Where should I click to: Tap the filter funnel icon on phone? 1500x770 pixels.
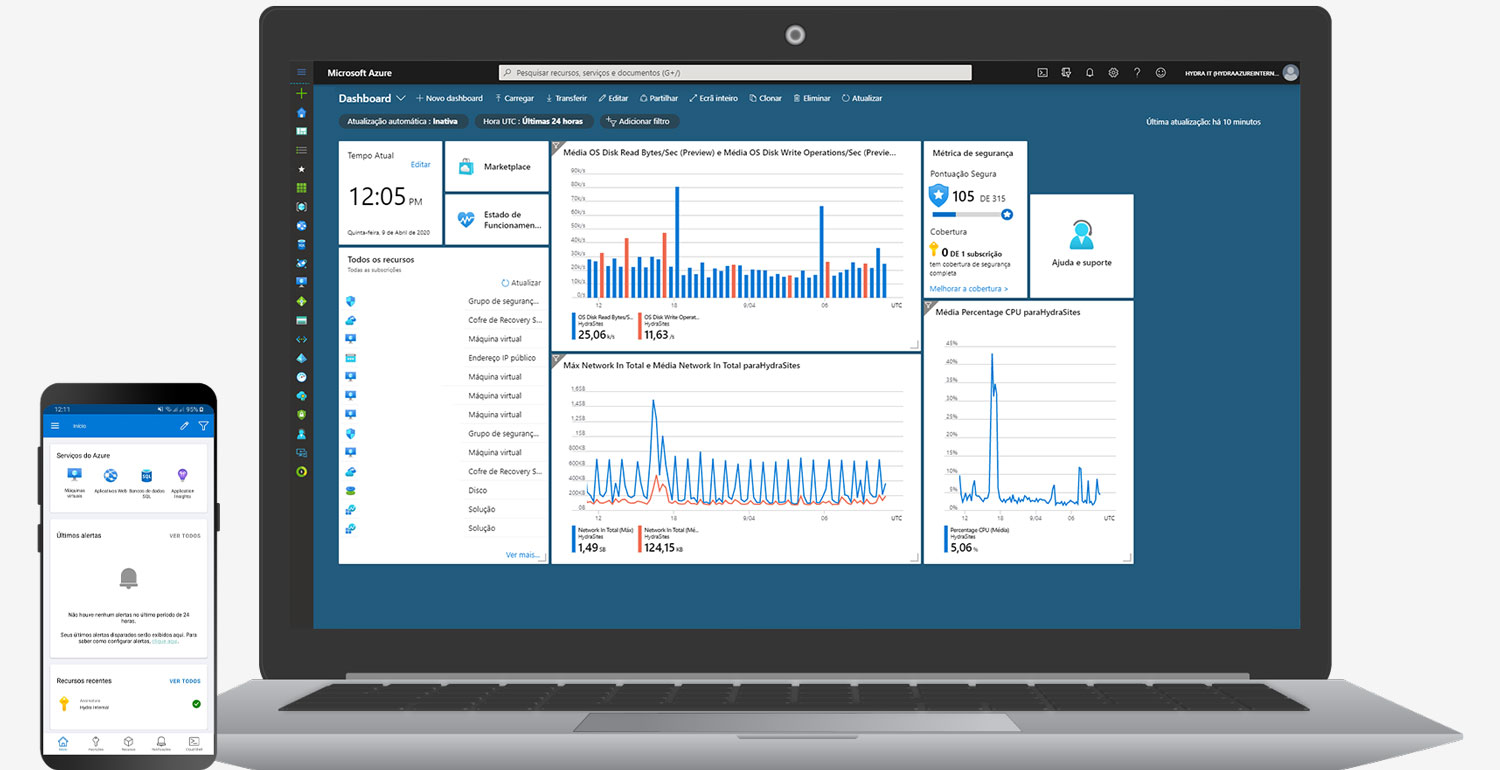pyautogui.click(x=203, y=426)
